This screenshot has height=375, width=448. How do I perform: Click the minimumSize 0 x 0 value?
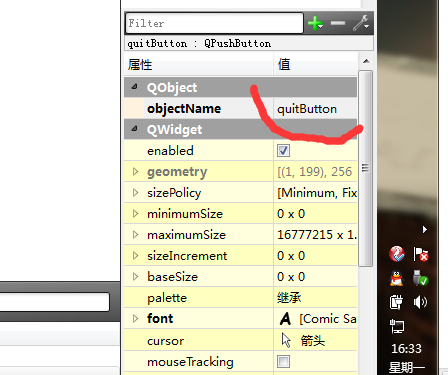click(x=291, y=214)
